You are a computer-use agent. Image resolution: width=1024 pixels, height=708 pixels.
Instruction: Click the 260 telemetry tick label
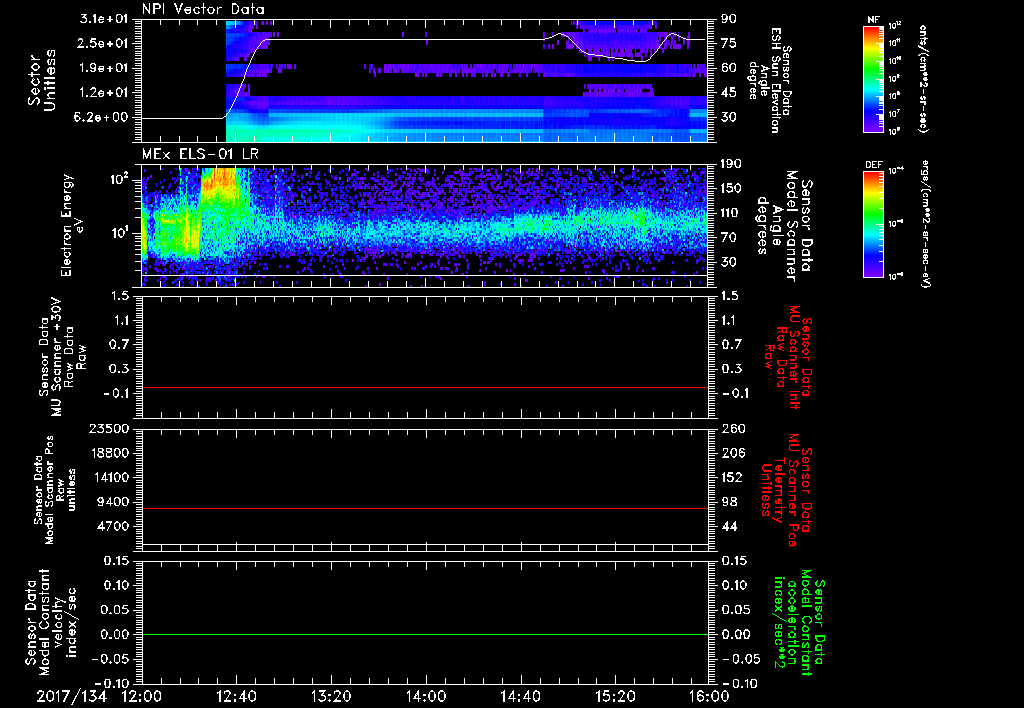point(731,428)
